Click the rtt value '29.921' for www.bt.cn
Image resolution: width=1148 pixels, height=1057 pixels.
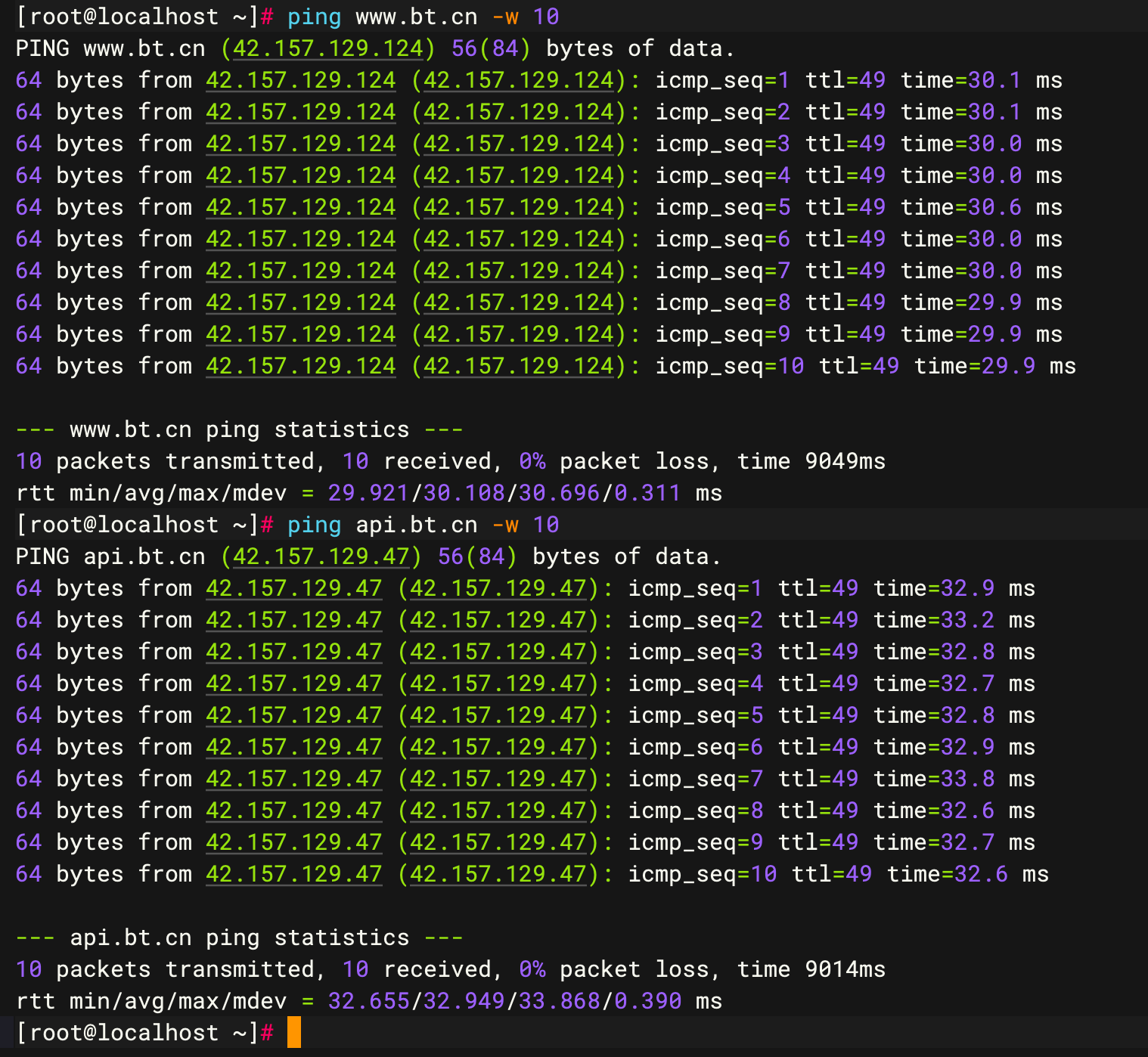click(x=368, y=493)
